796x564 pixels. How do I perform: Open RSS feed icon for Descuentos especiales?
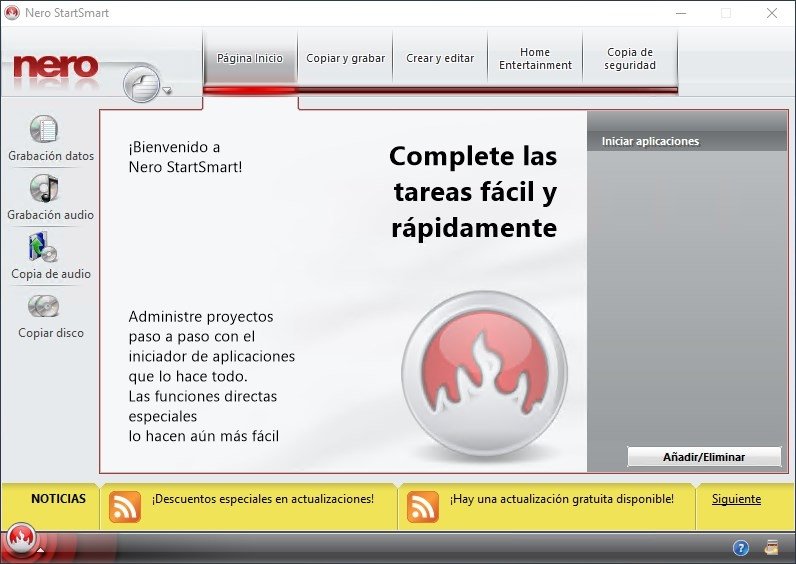point(125,507)
